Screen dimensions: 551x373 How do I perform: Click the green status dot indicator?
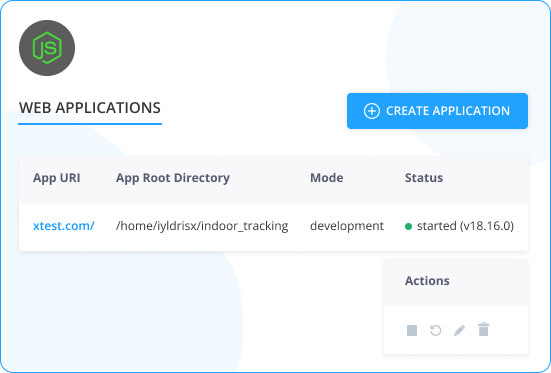[x=408, y=227]
